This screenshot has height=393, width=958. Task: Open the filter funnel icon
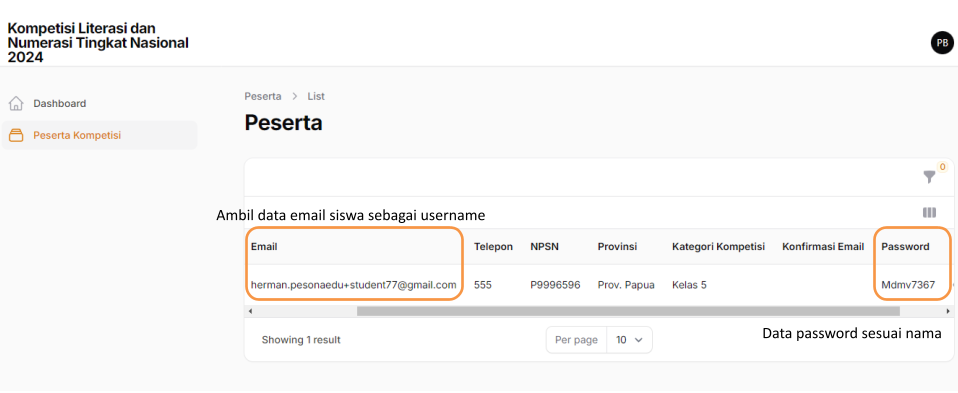[x=929, y=177]
